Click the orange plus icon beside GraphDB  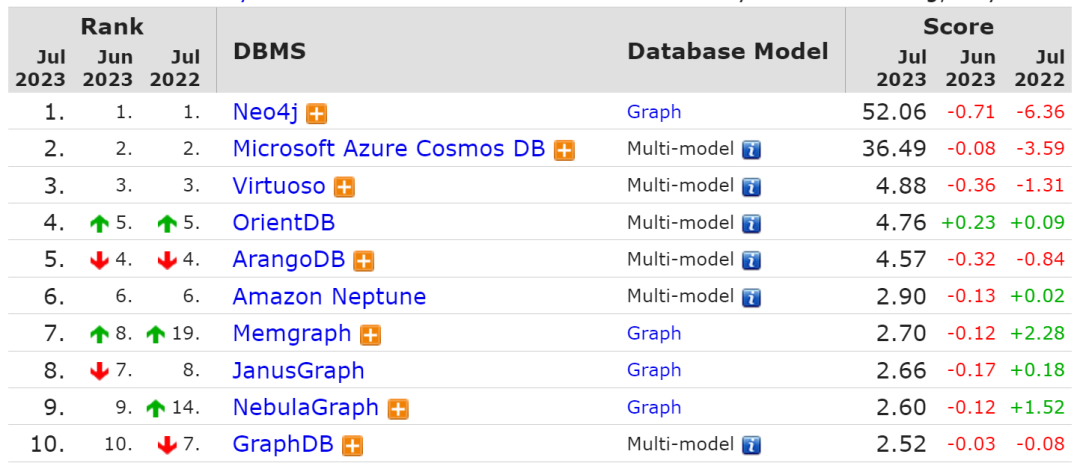[351, 446]
